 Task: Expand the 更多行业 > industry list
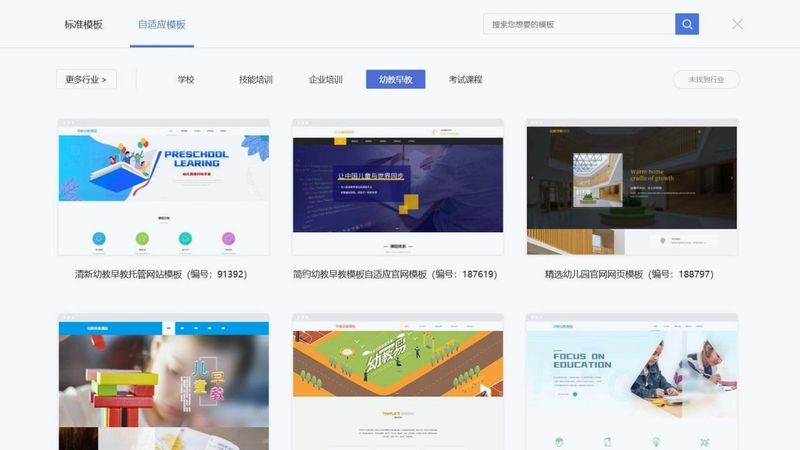click(x=86, y=79)
